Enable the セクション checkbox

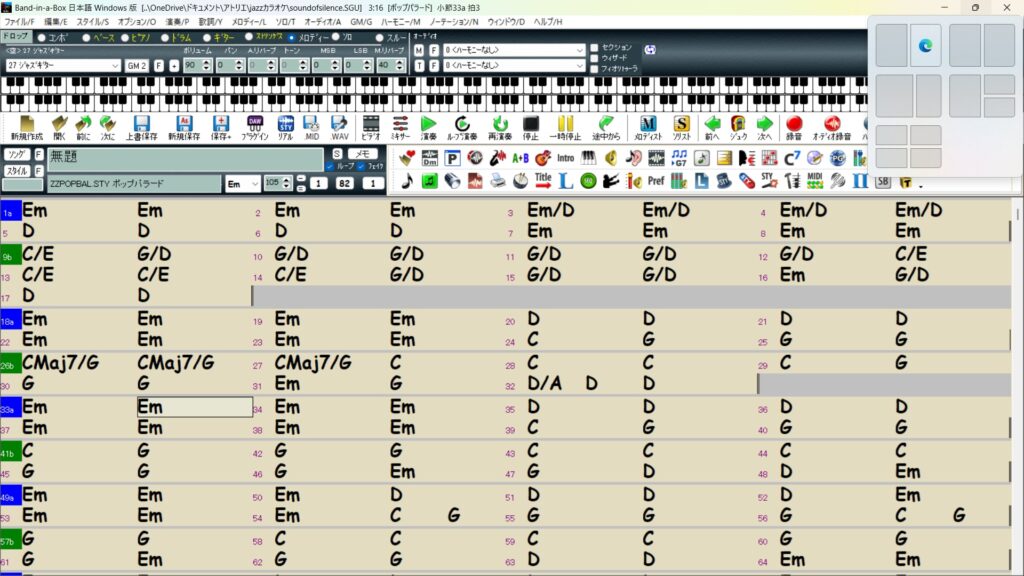coord(594,47)
